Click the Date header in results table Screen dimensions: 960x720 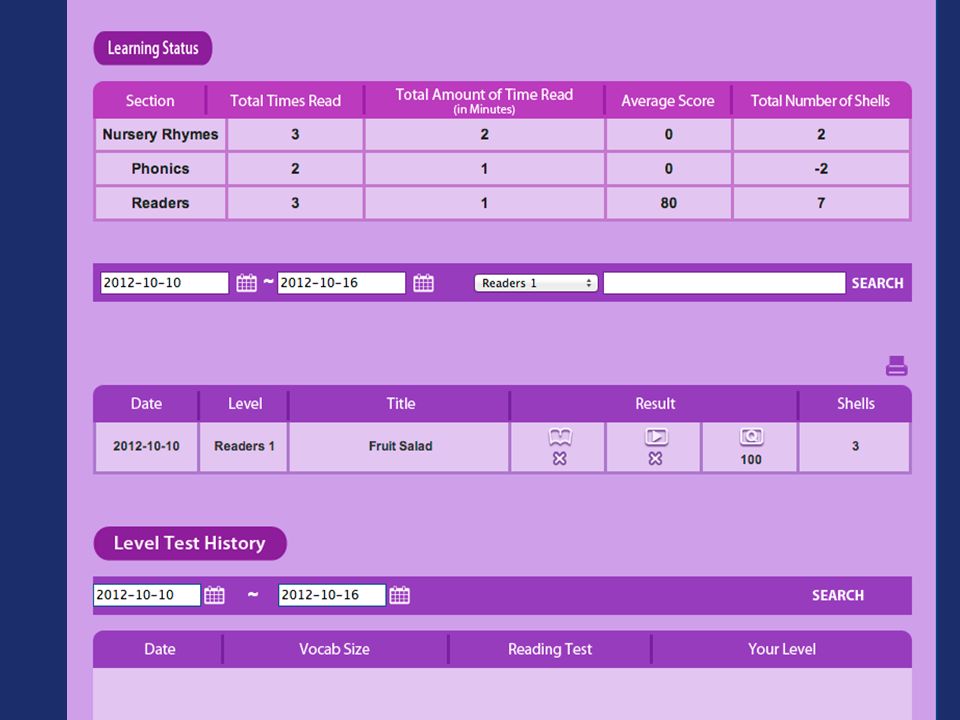click(146, 404)
